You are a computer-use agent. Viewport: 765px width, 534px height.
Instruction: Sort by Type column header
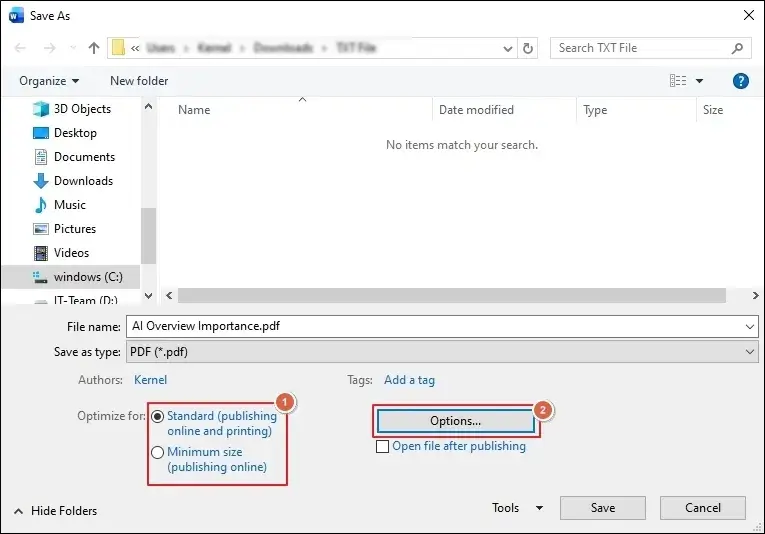click(x=595, y=110)
